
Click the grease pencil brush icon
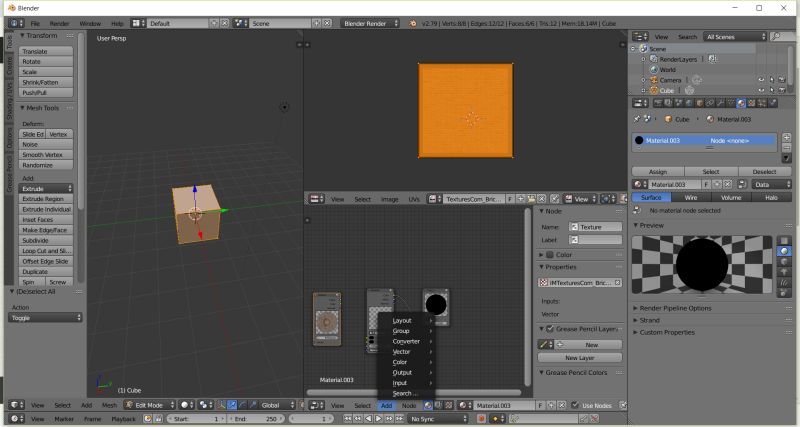tap(544, 345)
